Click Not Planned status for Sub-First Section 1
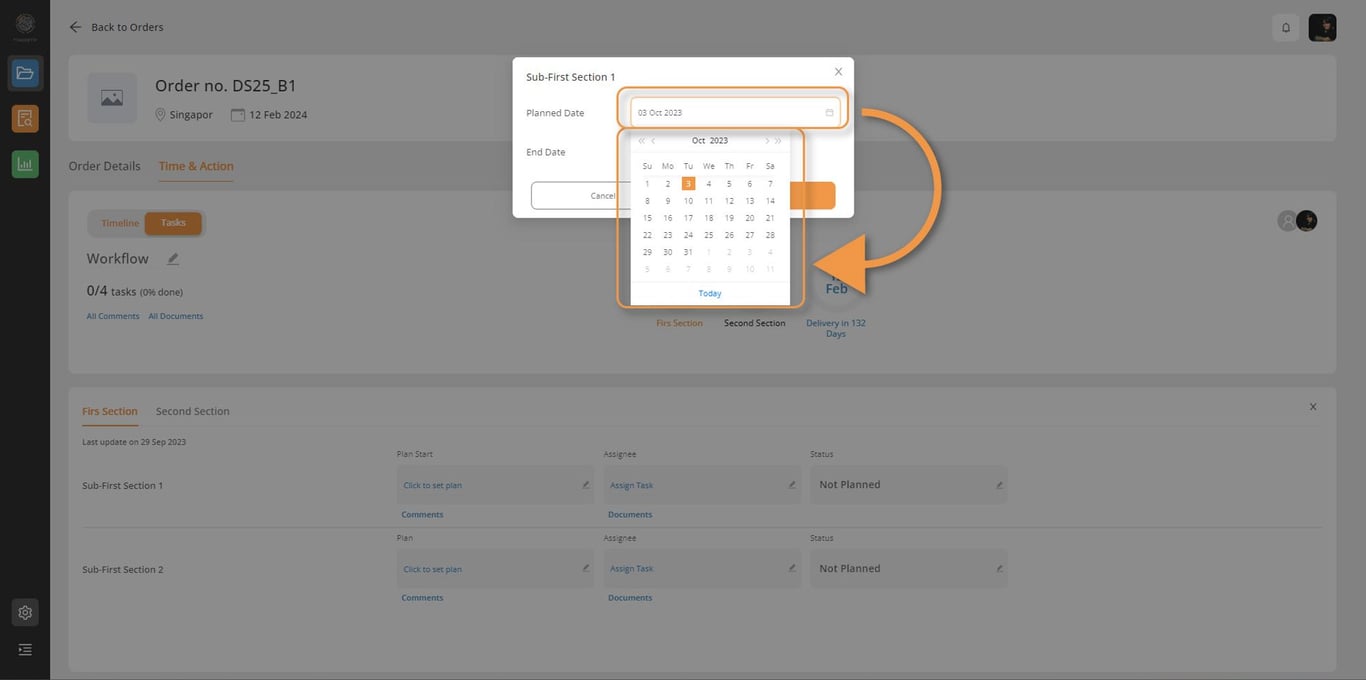Image resolution: width=1366 pixels, height=680 pixels. coord(850,485)
